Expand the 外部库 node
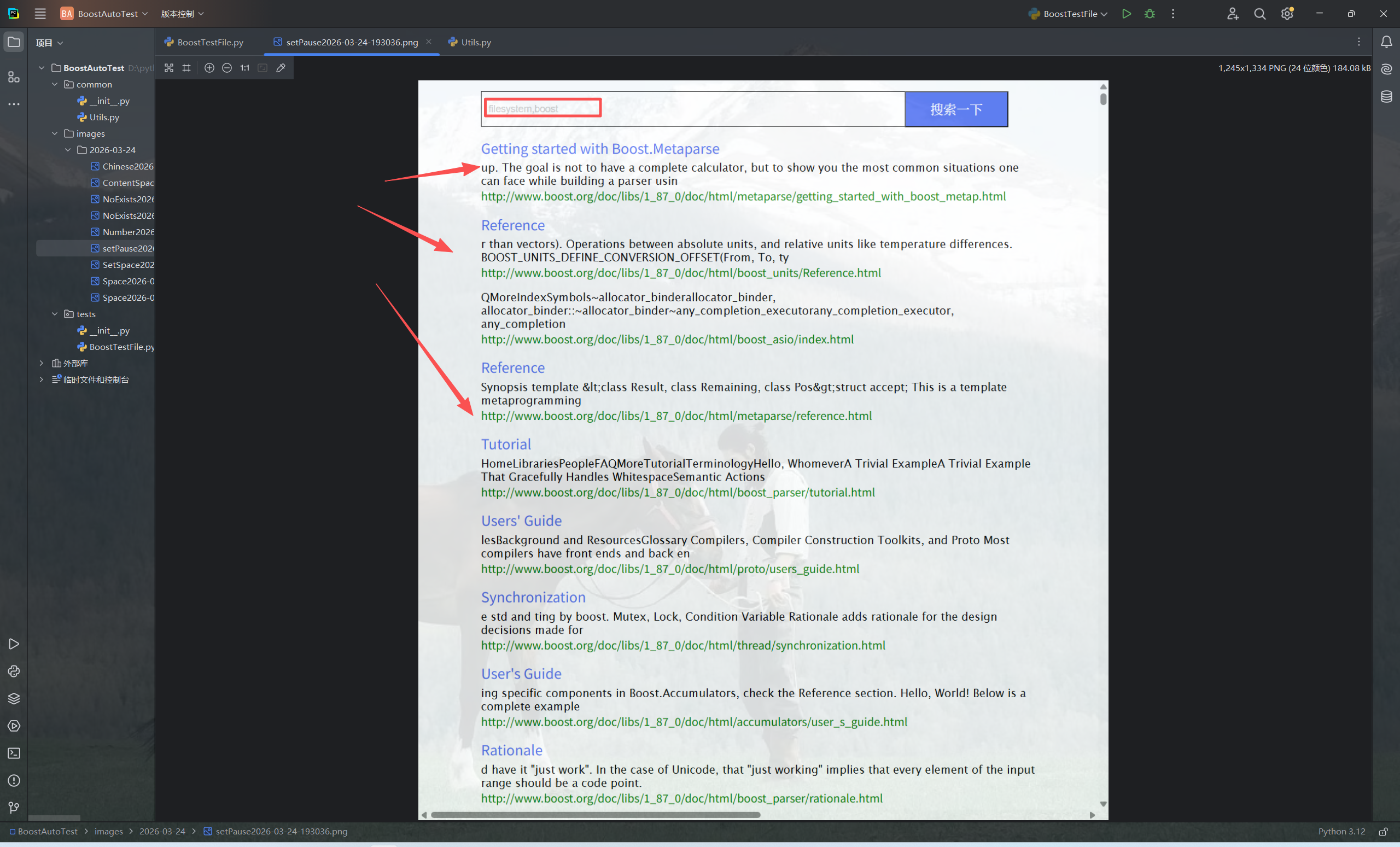The width and height of the screenshot is (1400, 847). pyautogui.click(x=42, y=363)
